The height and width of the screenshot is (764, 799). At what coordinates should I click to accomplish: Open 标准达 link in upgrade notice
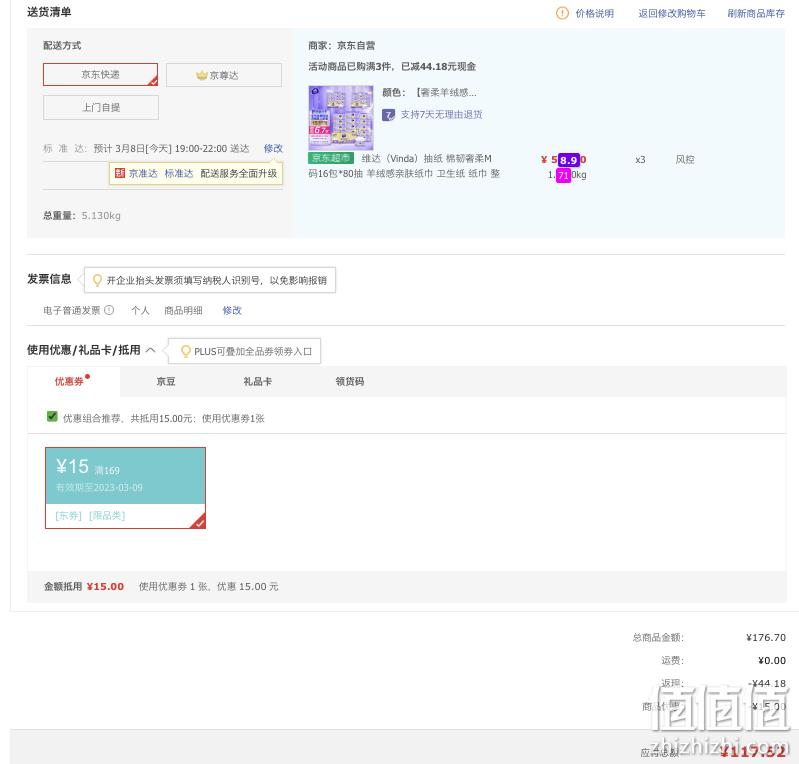point(178,173)
